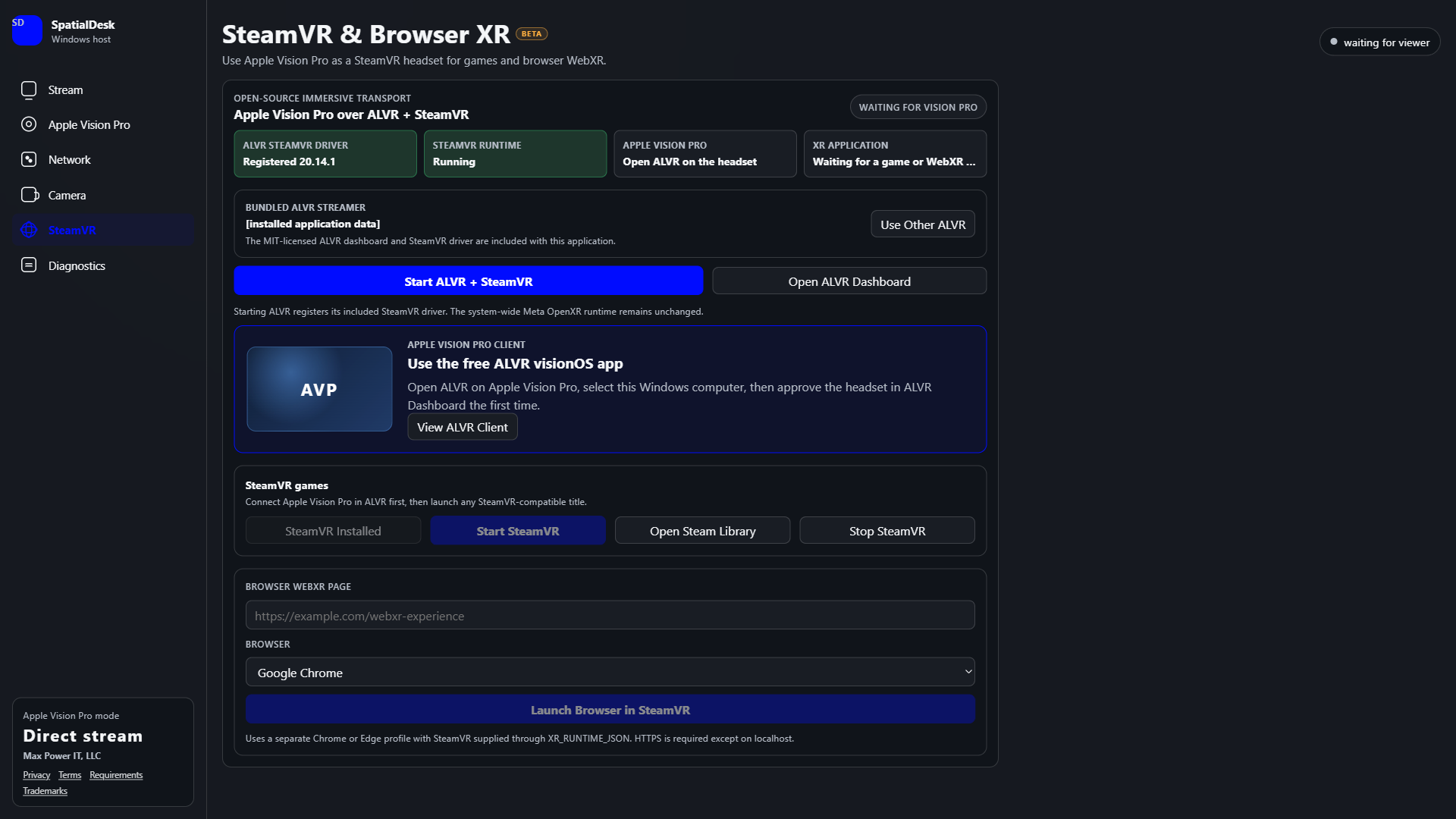Click the 'BUNDLED ALVR STREAMER' label
This screenshot has height=819, width=1456.
coord(306,208)
